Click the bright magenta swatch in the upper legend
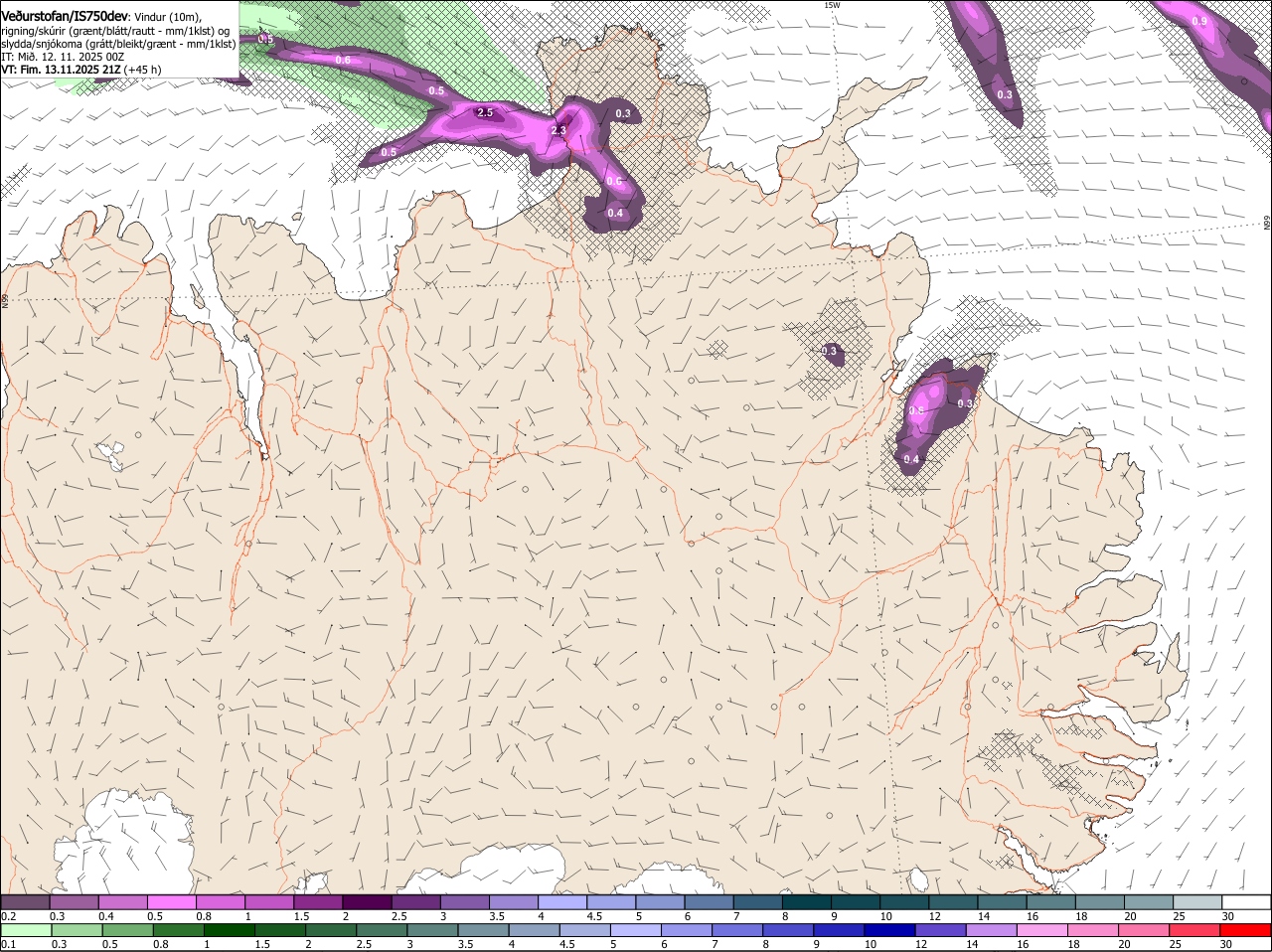Screen dimensions: 1272x952 [x=172, y=902]
